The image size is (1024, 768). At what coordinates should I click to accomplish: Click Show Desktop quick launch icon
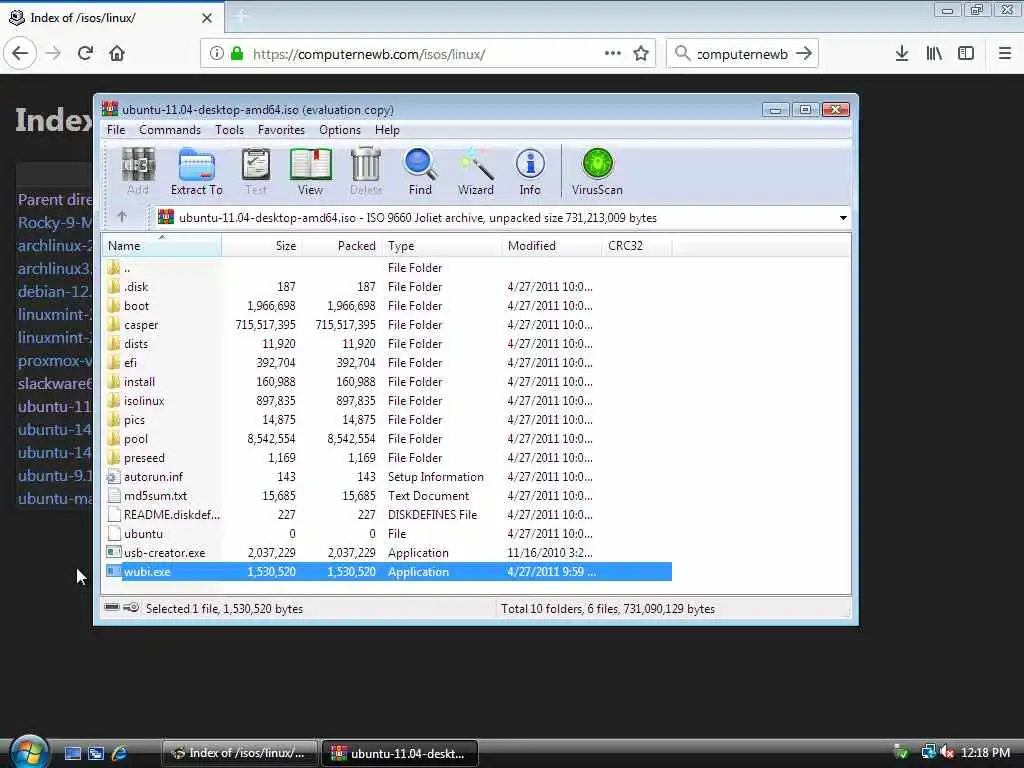point(72,753)
